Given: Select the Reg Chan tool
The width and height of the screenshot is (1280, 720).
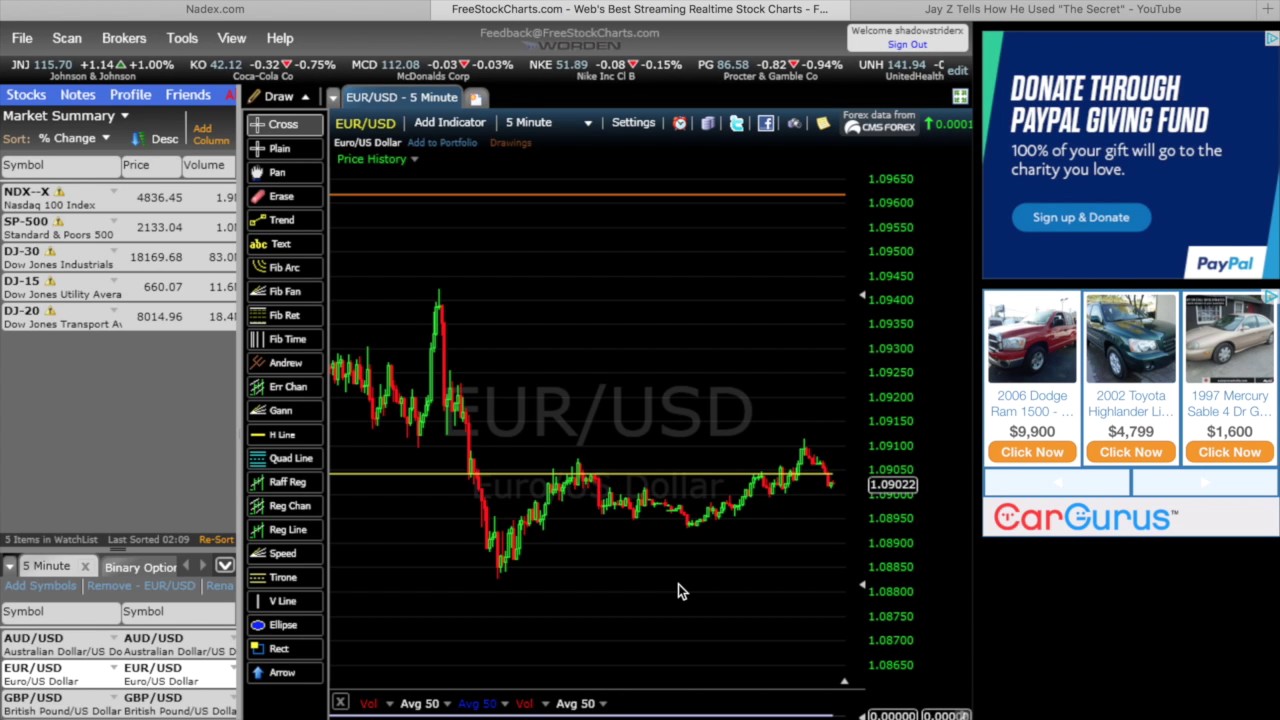Looking at the screenshot, I should [x=285, y=506].
